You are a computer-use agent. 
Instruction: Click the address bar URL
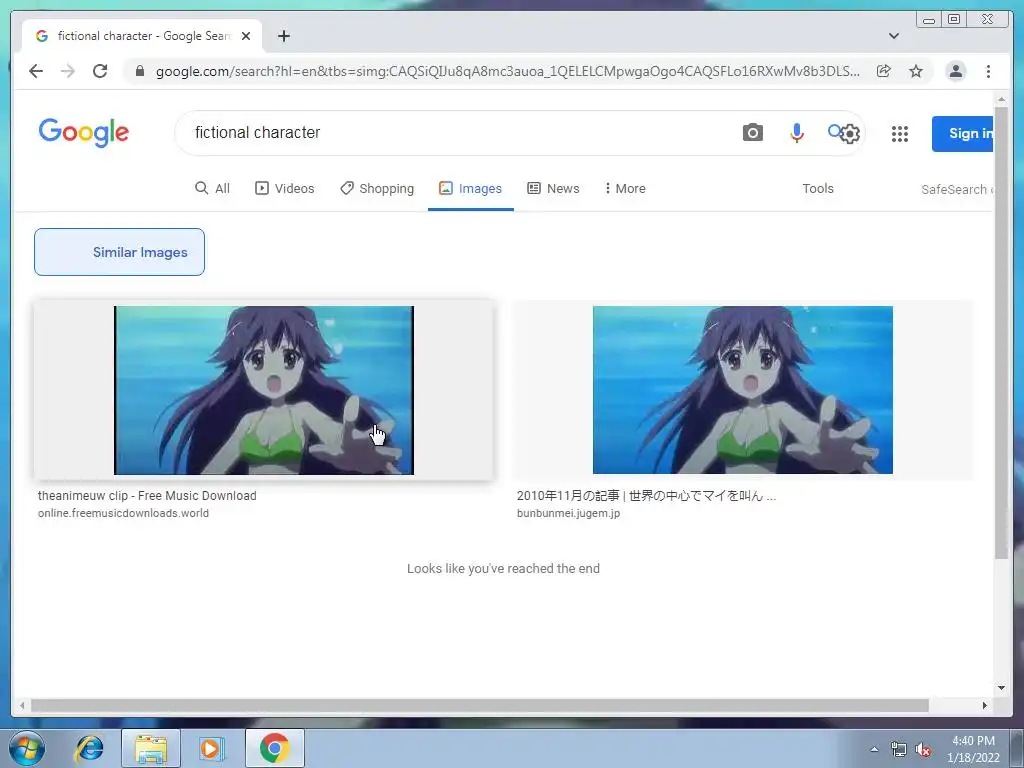click(507, 71)
